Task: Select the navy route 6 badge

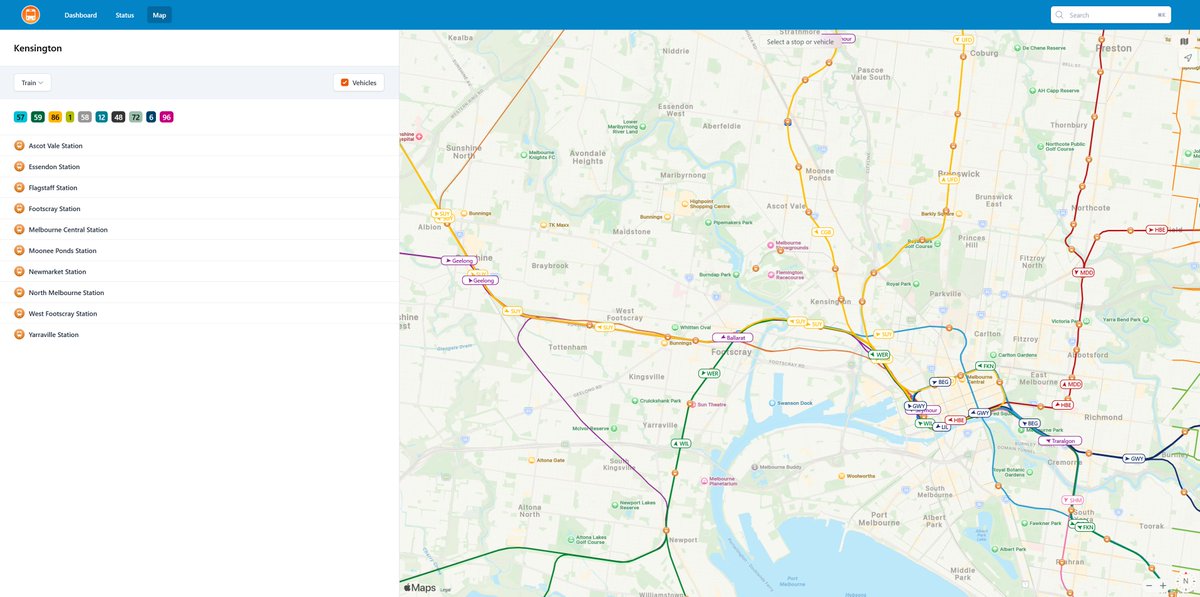Action: [151, 117]
